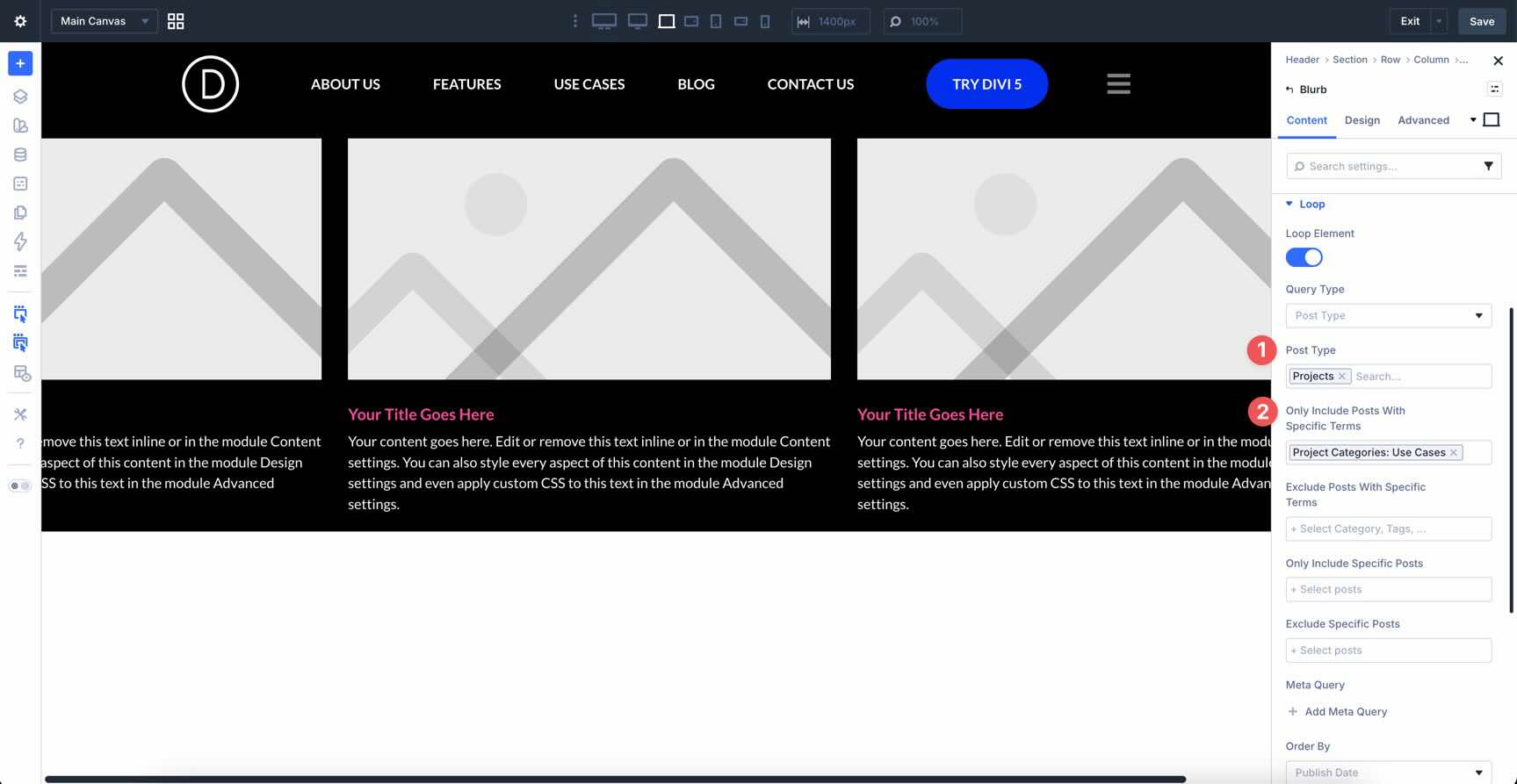The image size is (1517, 784).
Task: Open the help question mark icon
Action: pos(20,443)
